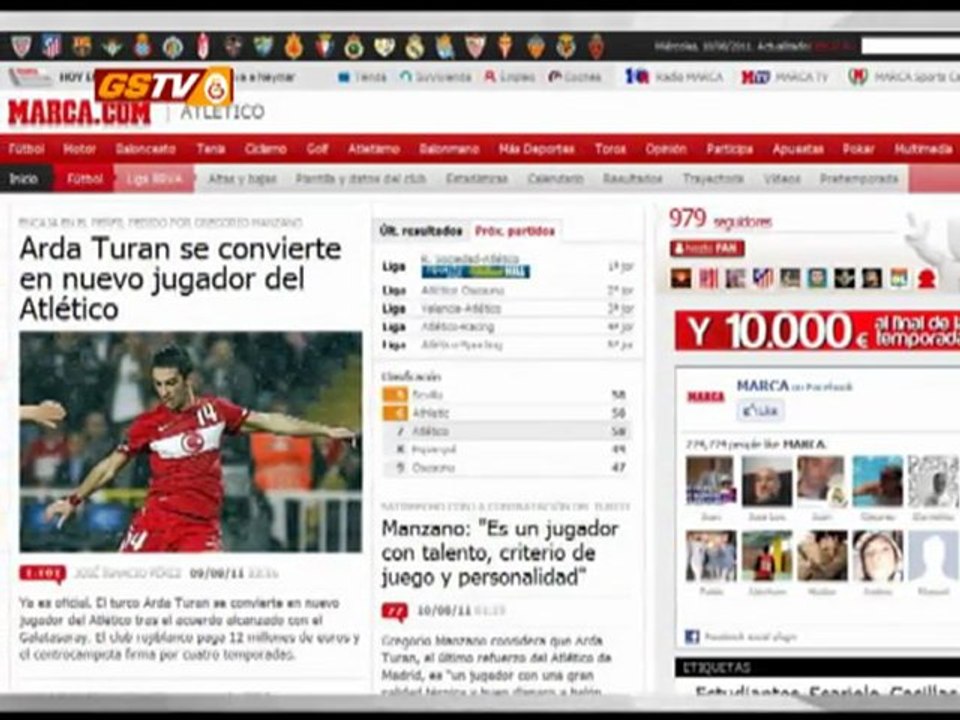Image resolution: width=960 pixels, height=720 pixels.
Task: Click the Hazte FAN button
Action: pyautogui.click(x=707, y=248)
